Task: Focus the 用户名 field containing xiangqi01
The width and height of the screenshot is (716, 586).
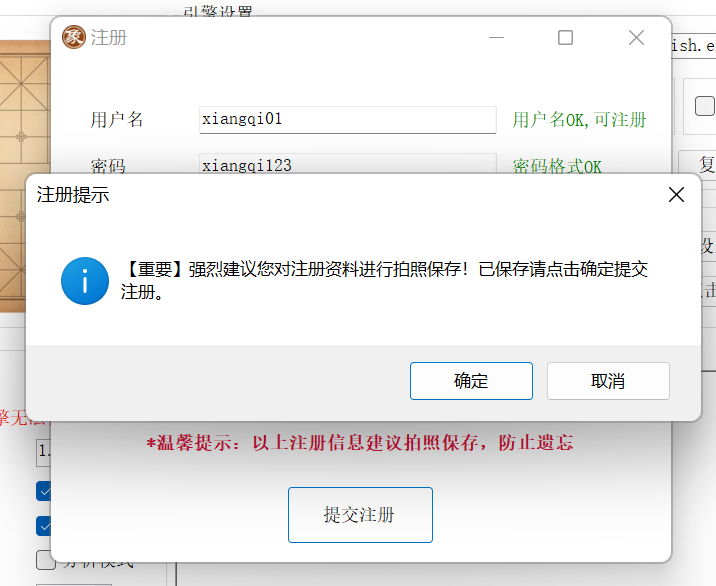Action: pyautogui.click(x=347, y=119)
